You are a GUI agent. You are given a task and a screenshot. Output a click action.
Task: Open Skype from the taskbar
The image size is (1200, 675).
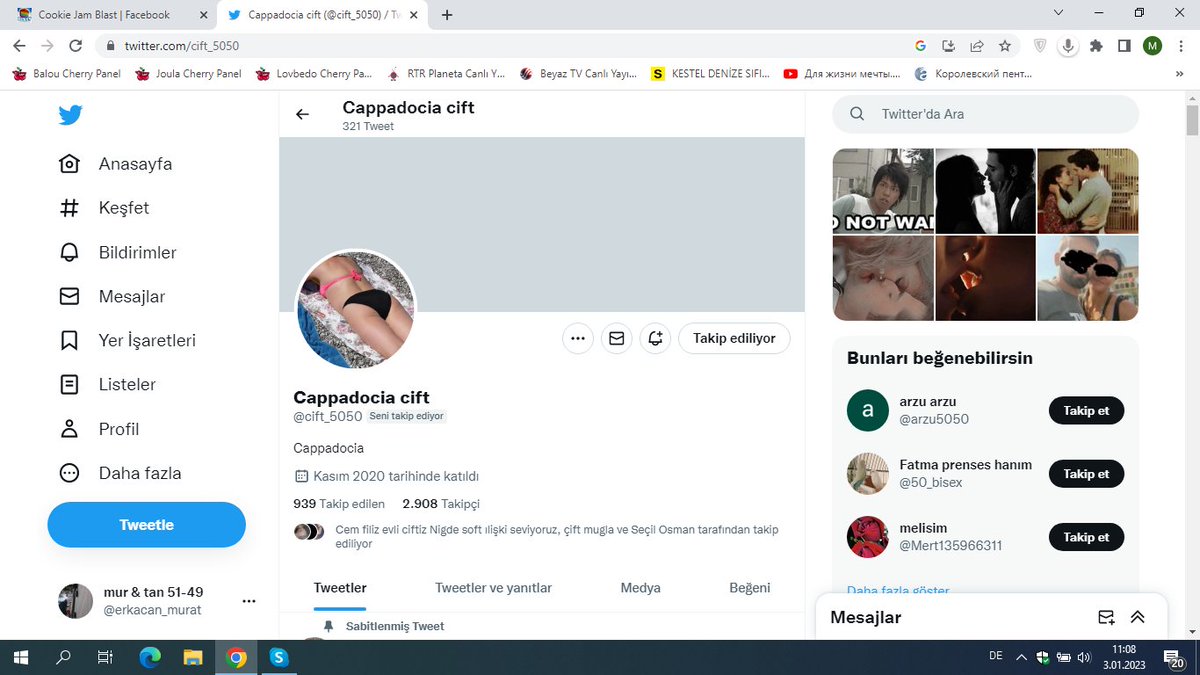coord(280,658)
